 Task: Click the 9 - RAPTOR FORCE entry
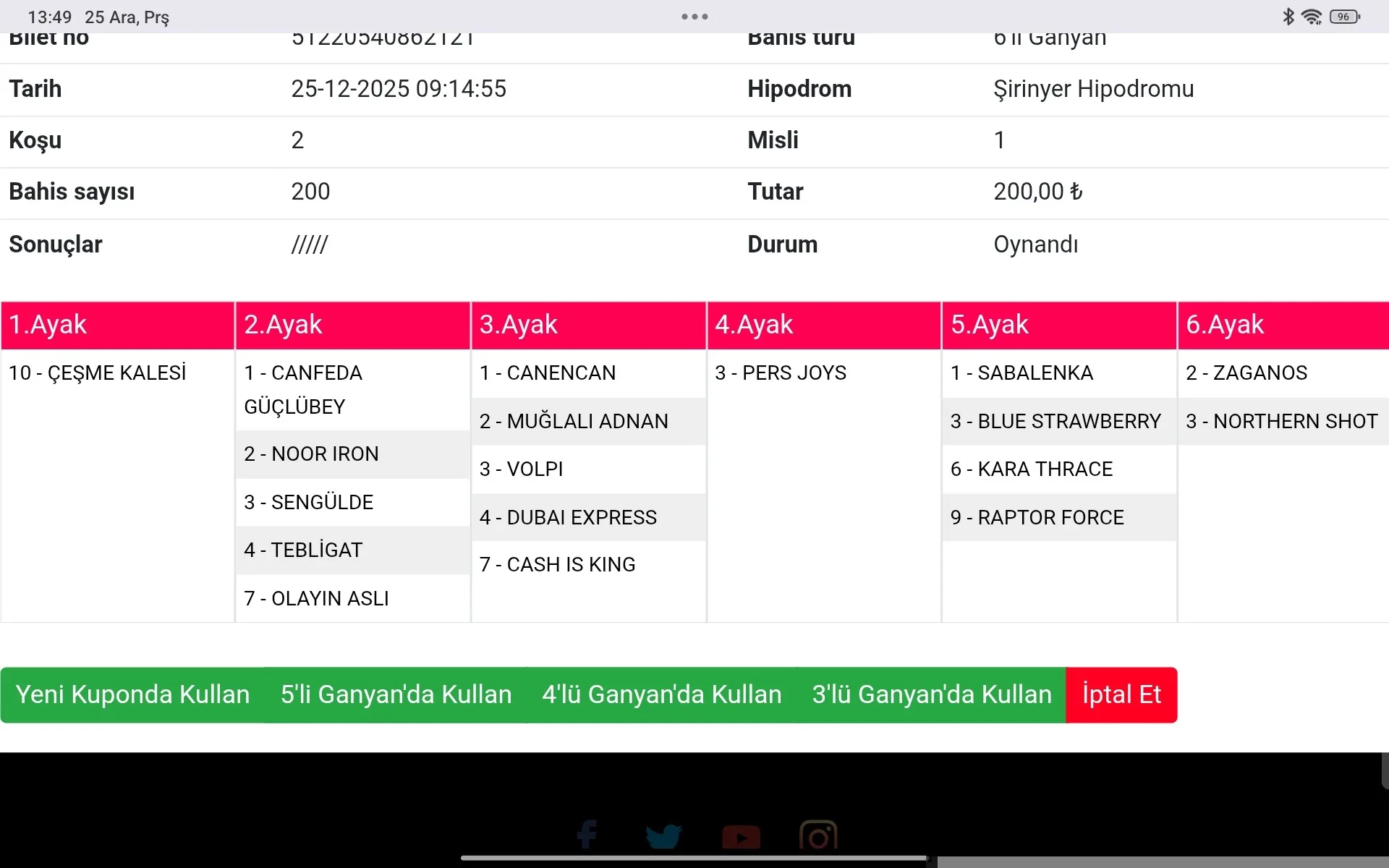coord(1036,518)
